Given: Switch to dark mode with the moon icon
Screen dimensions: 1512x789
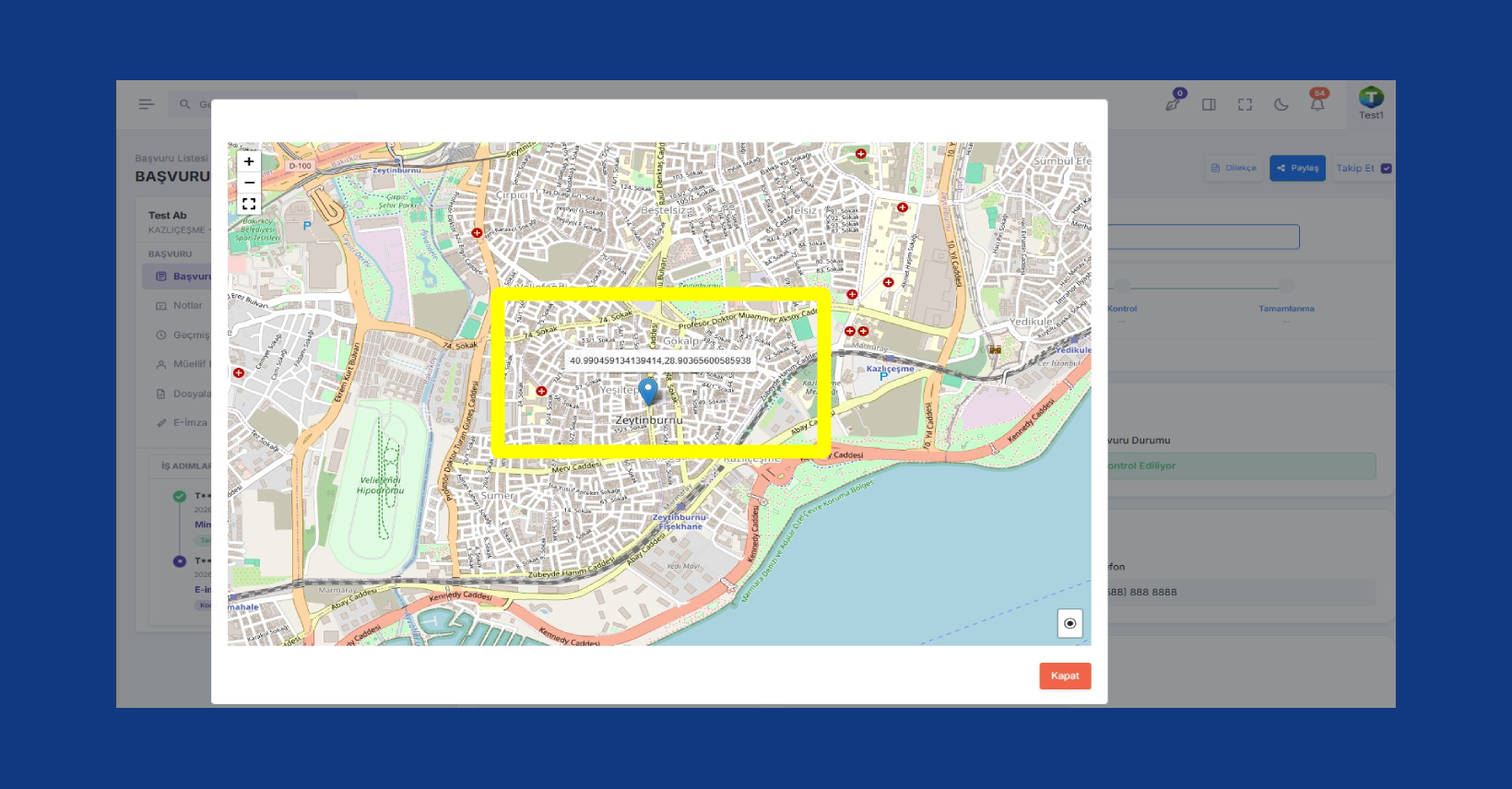Looking at the screenshot, I should click(x=1281, y=104).
